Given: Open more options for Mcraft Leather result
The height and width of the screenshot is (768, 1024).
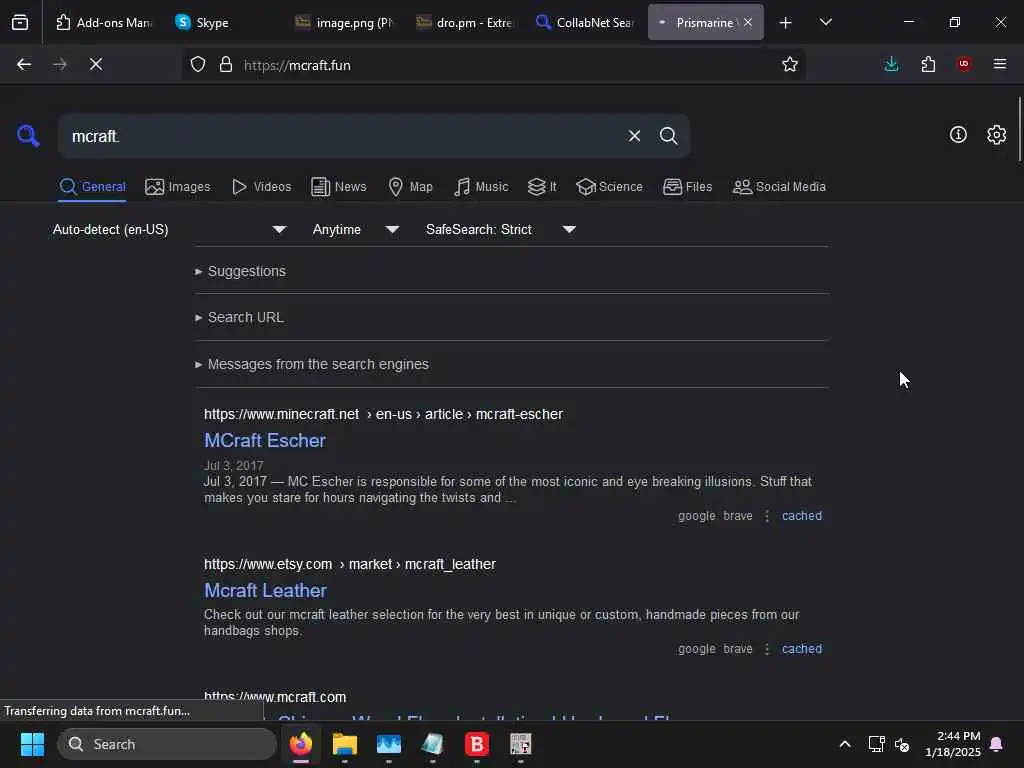Looking at the screenshot, I should (x=767, y=649).
